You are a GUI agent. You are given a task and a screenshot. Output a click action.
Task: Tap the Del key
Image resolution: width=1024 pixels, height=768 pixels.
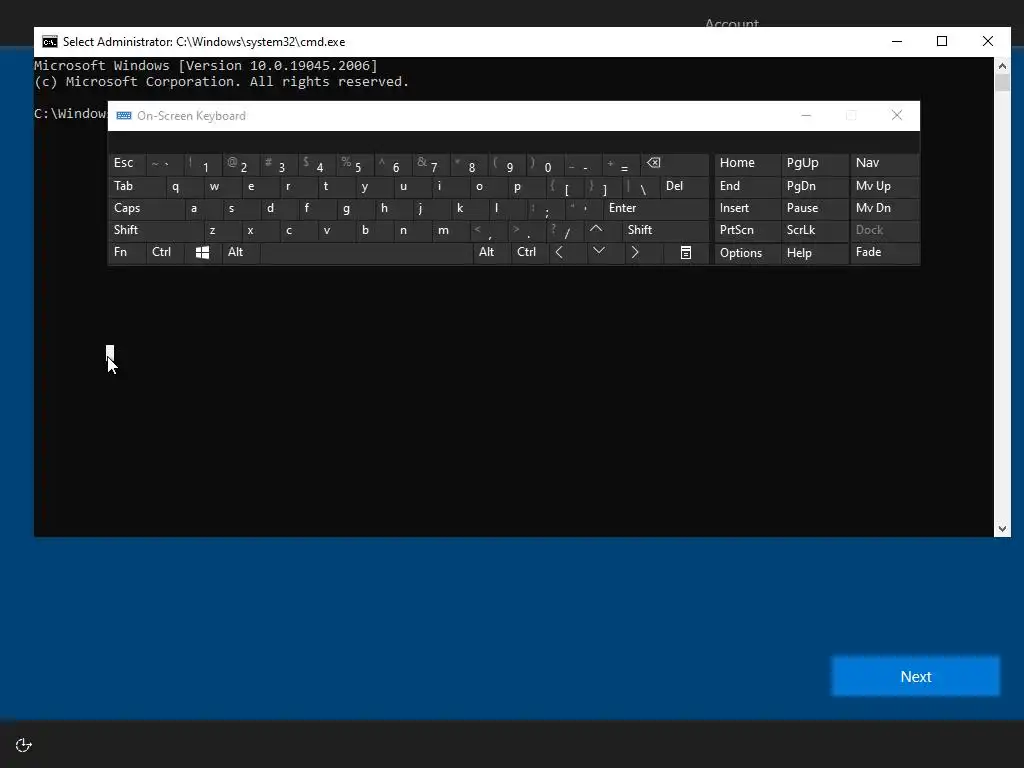click(x=685, y=187)
